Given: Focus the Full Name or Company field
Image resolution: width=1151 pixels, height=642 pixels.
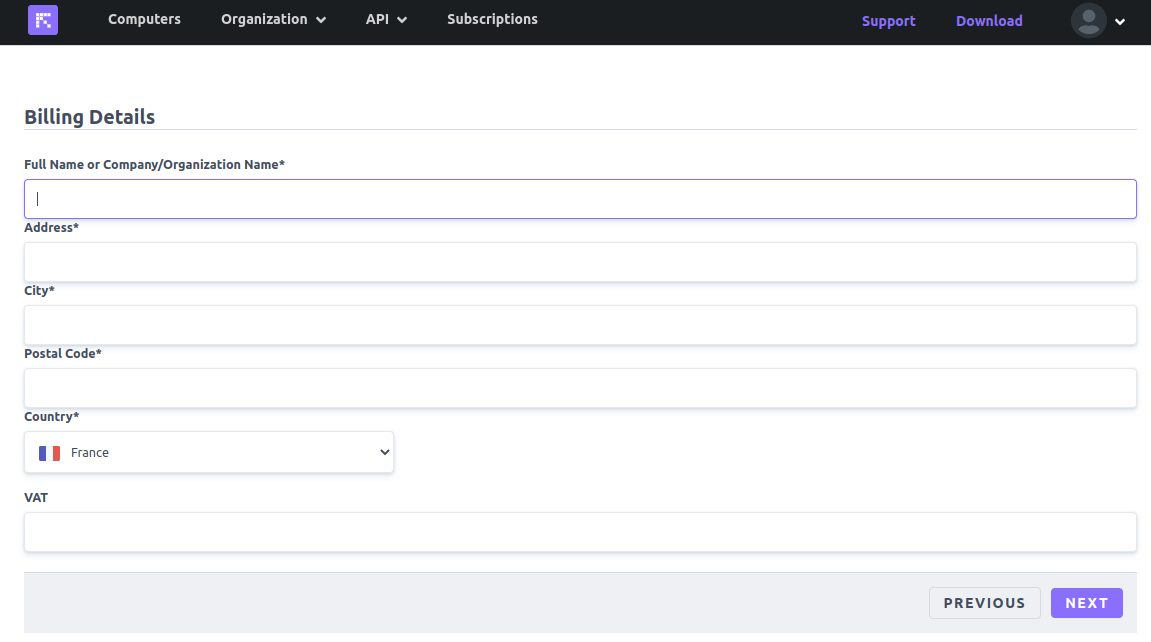Looking at the screenshot, I should pyautogui.click(x=580, y=199).
